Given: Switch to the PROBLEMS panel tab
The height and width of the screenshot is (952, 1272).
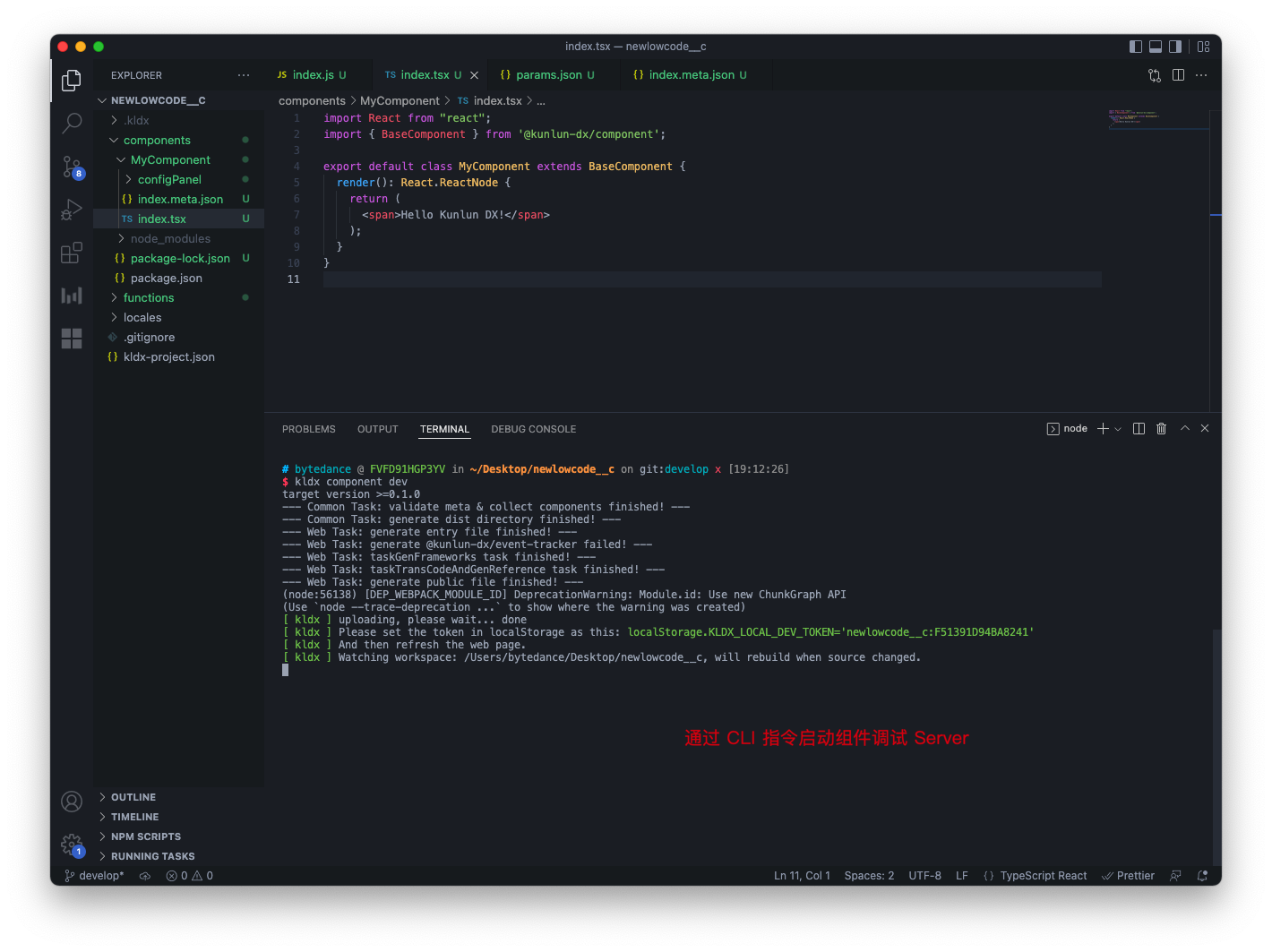Looking at the screenshot, I should (308, 429).
